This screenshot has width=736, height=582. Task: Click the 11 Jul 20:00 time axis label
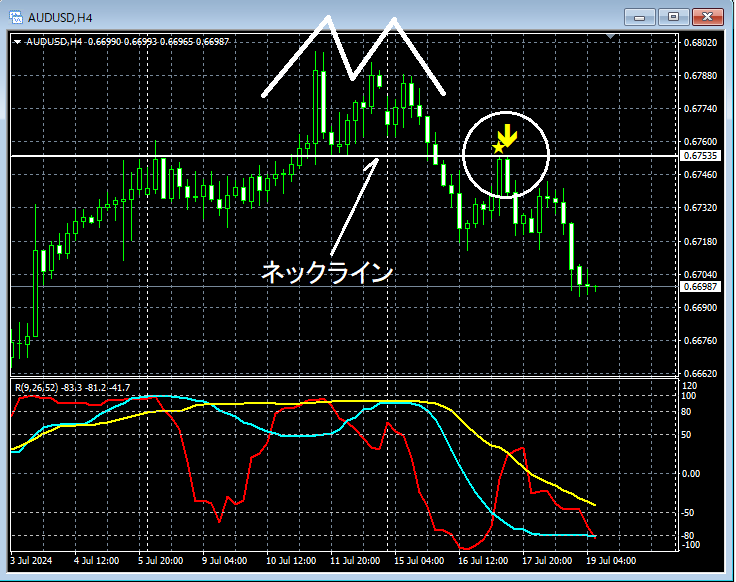[355, 560]
